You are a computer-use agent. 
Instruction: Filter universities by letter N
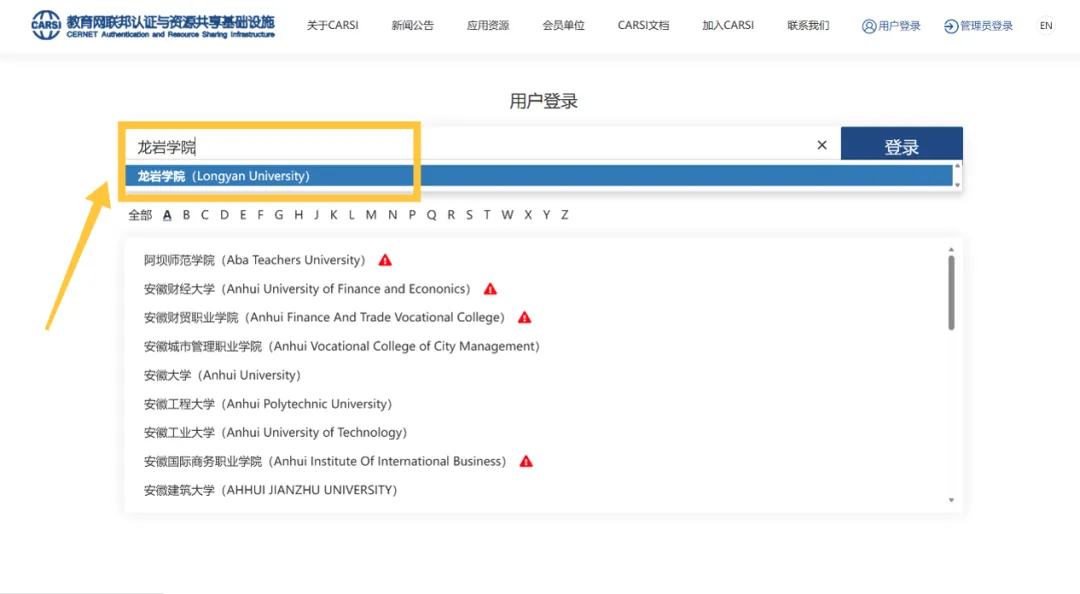(392, 215)
